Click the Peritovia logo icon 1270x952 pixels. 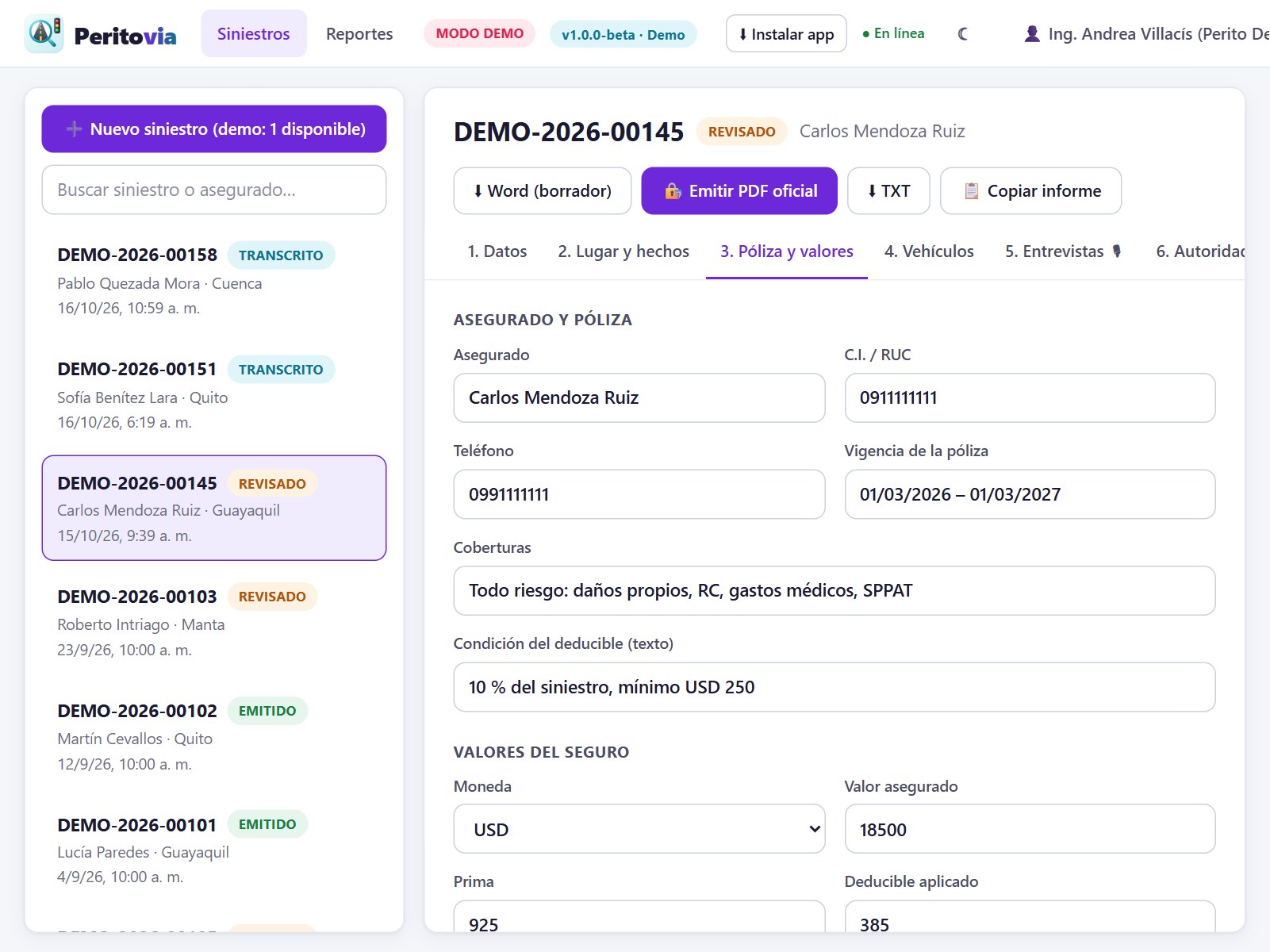coord(44,34)
